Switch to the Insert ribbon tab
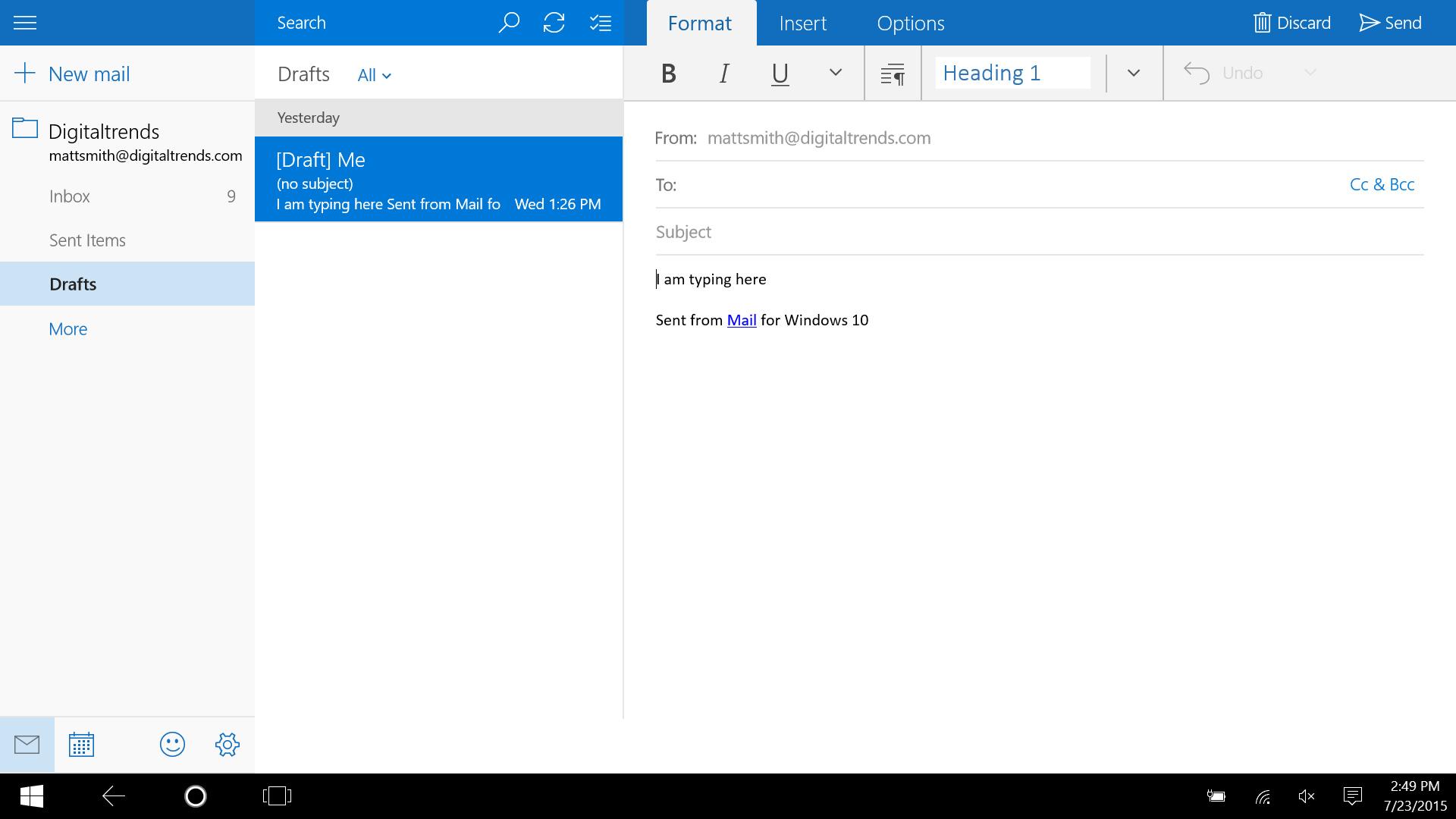 coord(803,22)
